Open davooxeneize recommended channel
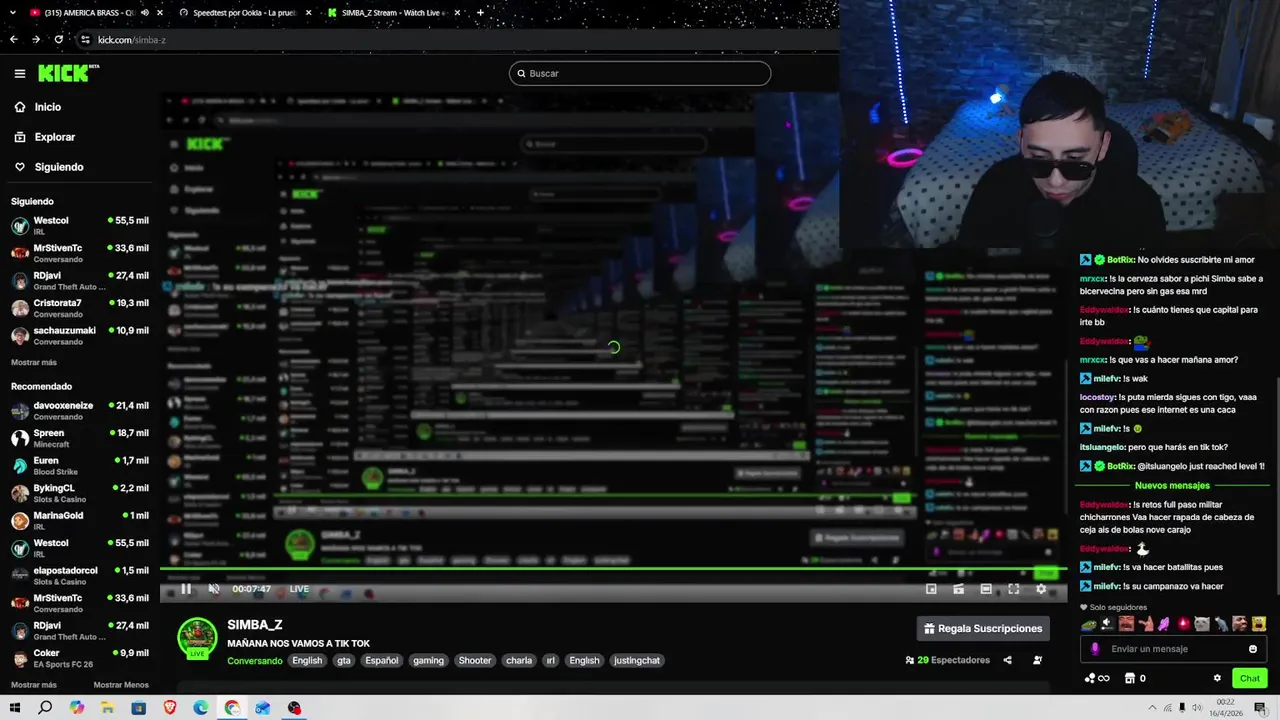1280x720 pixels. pos(80,411)
